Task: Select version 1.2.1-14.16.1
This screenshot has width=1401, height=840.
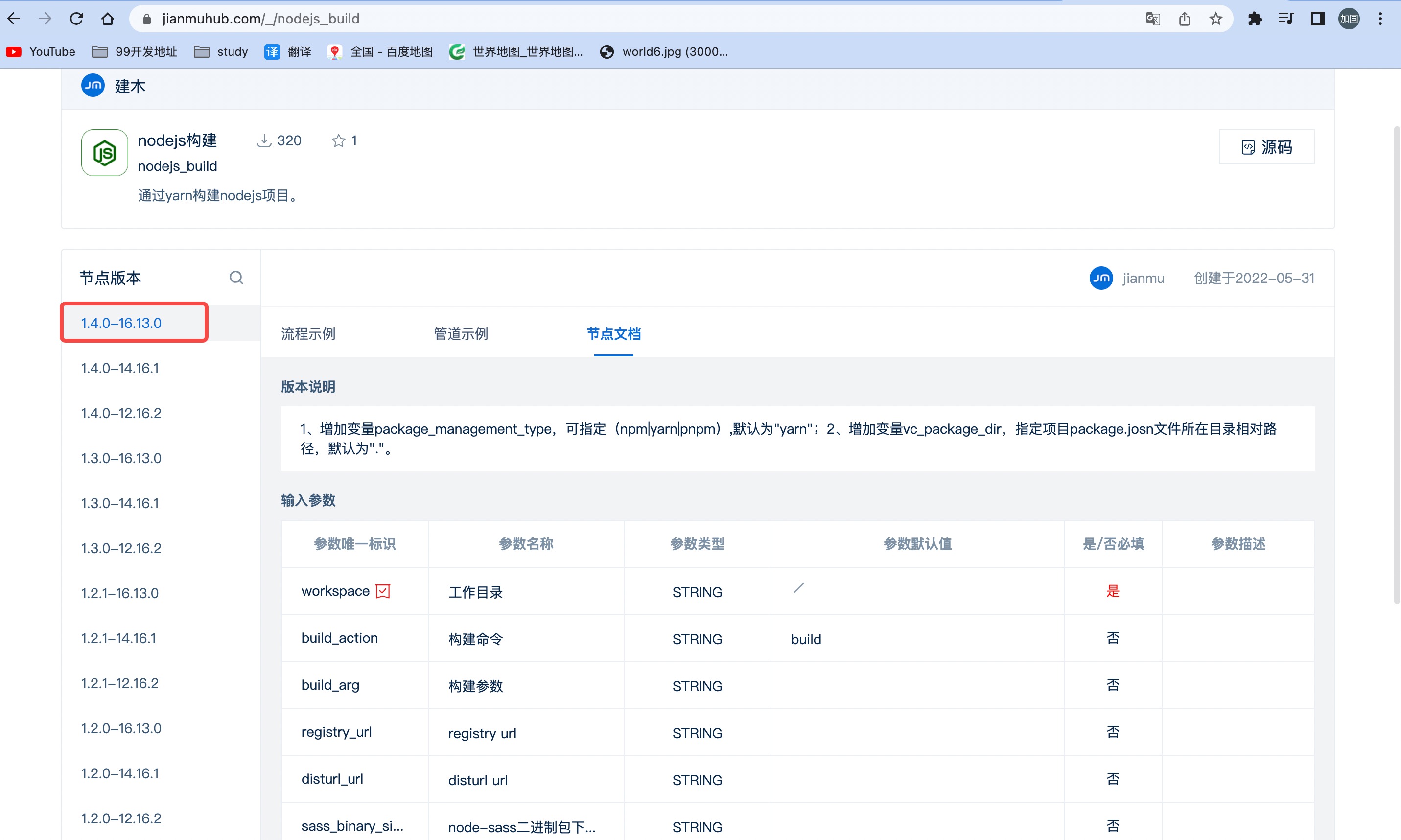Action: 119,638
